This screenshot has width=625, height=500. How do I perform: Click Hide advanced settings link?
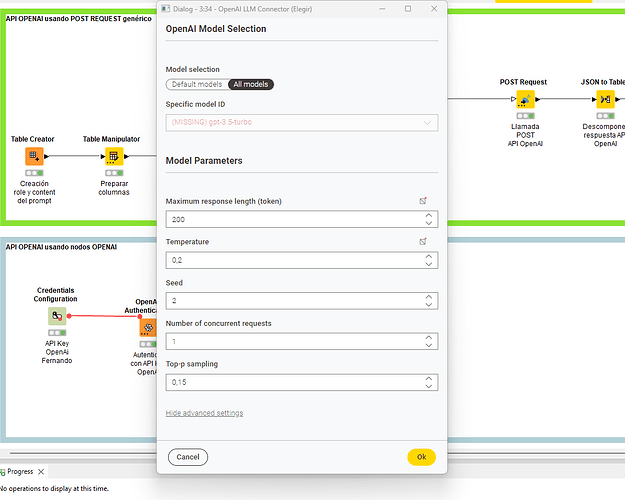pyautogui.click(x=204, y=413)
